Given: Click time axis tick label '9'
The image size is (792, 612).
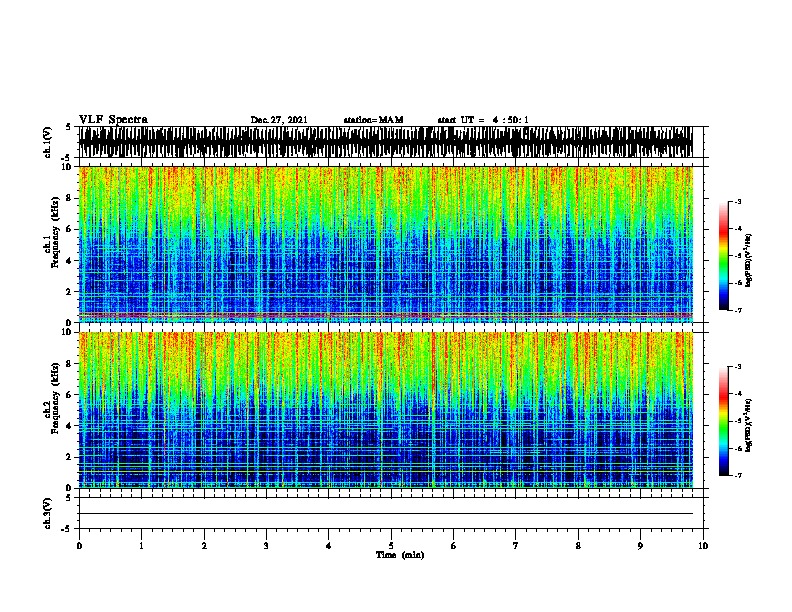Looking at the screenshot, I should pyautogui.click(x=640, y=546).
